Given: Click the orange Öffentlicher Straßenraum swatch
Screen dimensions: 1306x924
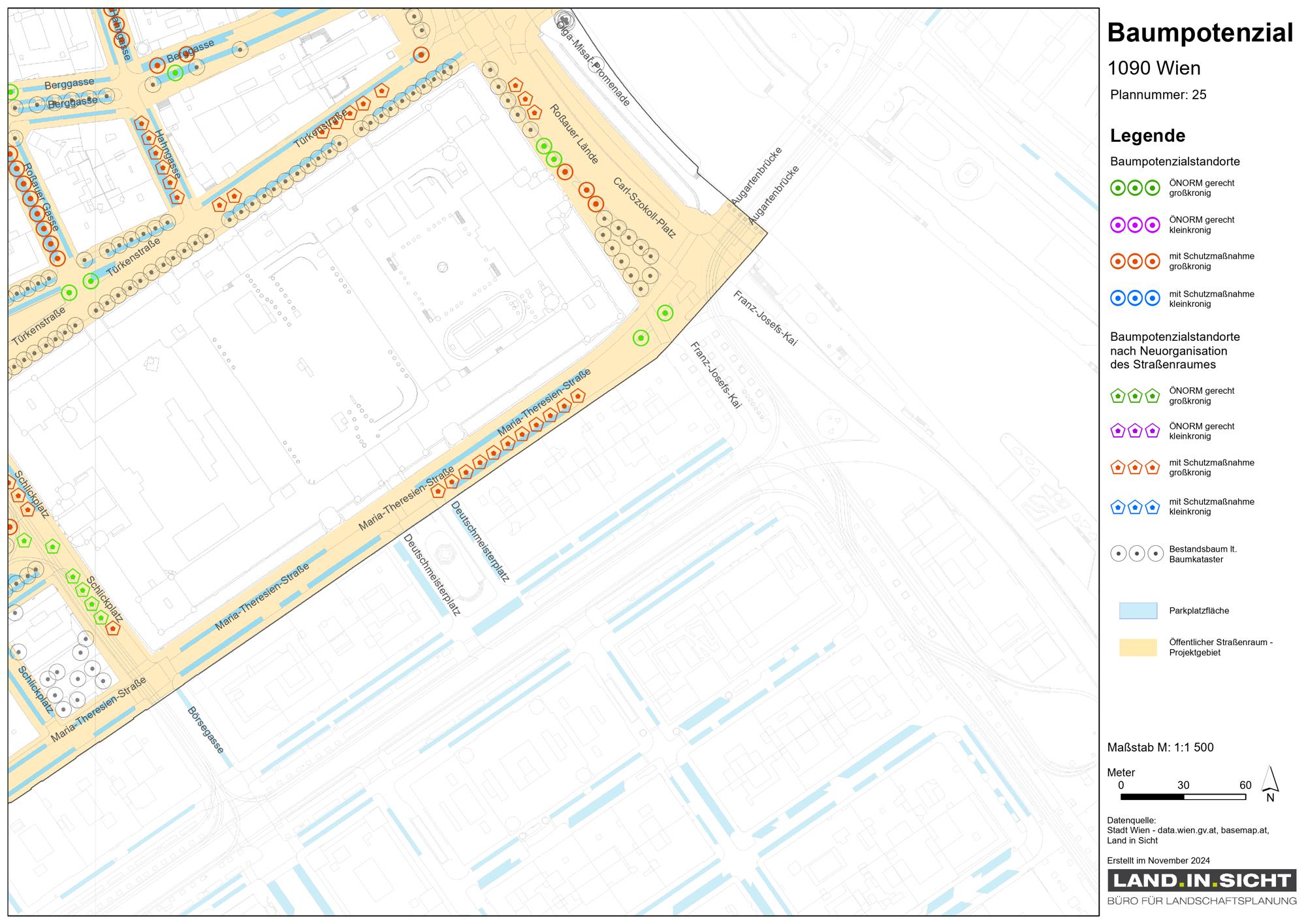Looking at the screenshot, I should pyautogui.click(x=1138, y=647).
